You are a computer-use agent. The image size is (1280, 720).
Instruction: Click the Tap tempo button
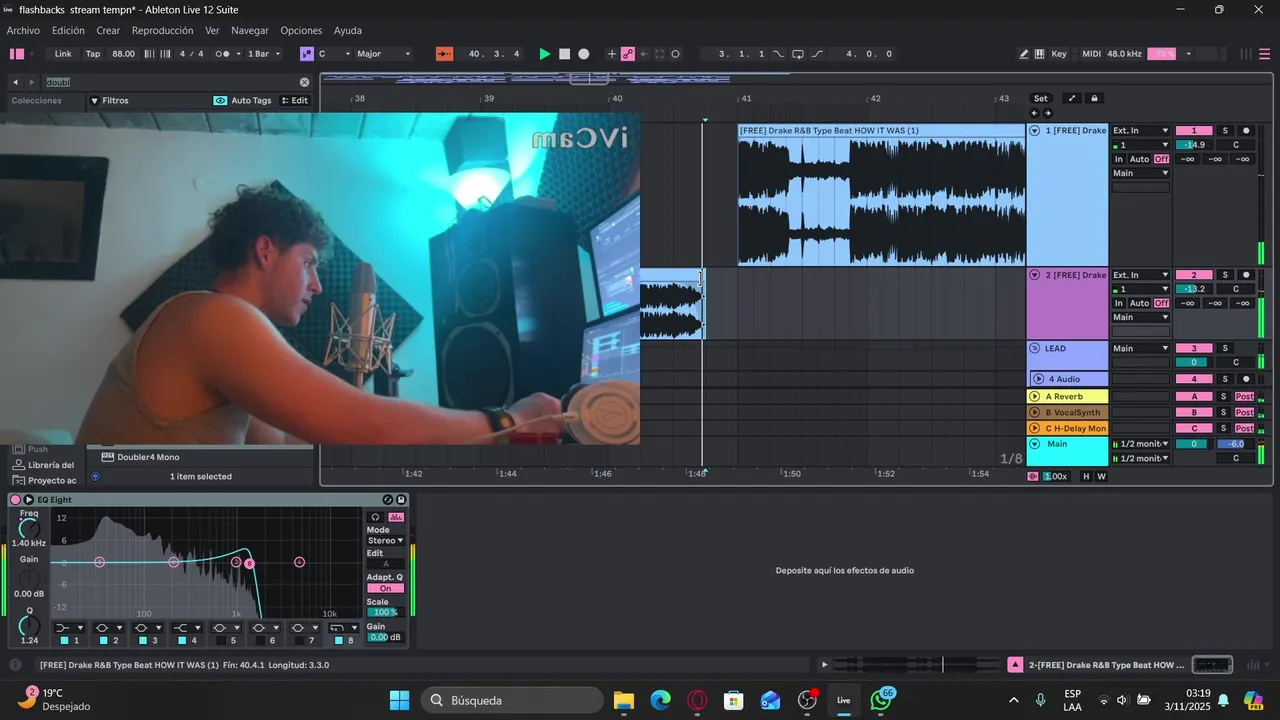tap(93, 54)
